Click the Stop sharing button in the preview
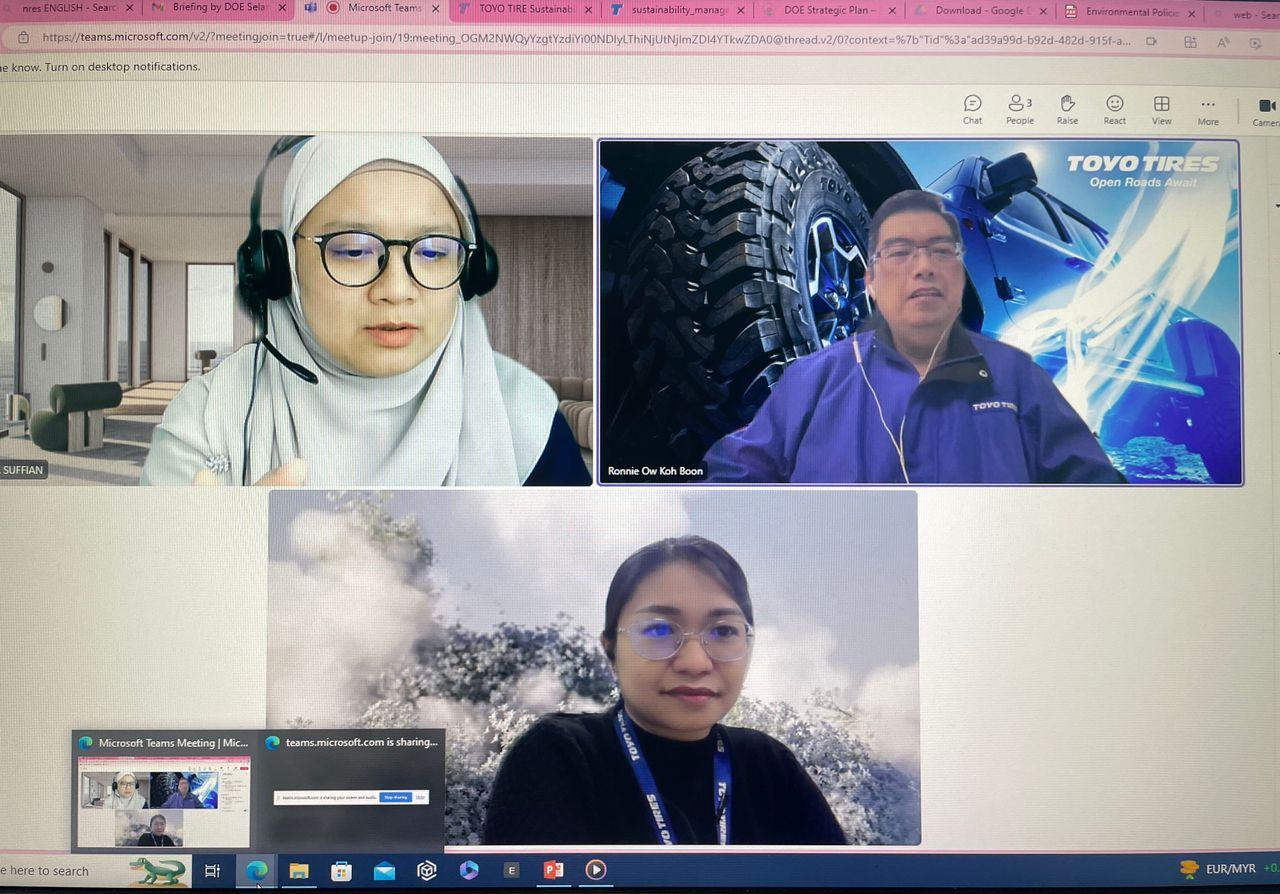 [395, 798]
